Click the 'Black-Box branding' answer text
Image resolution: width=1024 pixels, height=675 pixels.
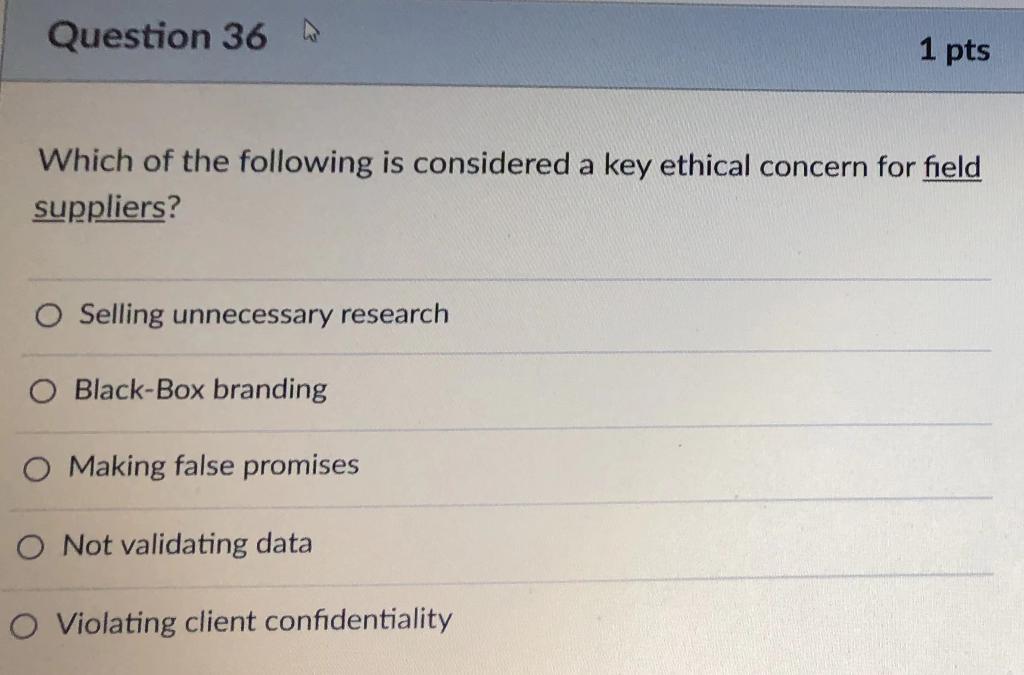[x=199, y=390]
